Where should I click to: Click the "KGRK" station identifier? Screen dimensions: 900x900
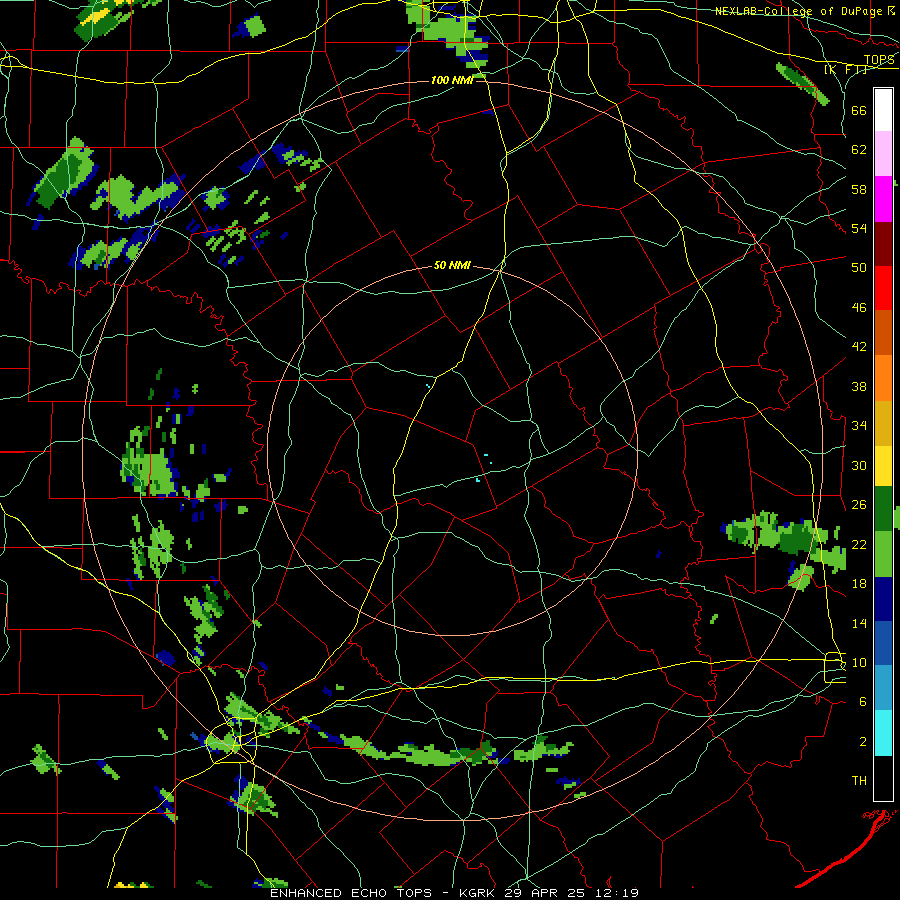476,893
